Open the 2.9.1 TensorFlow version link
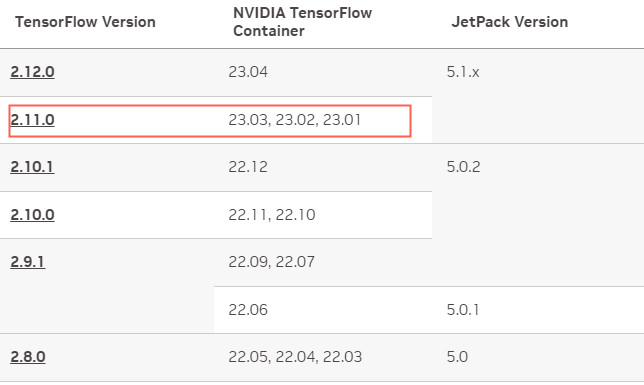The height and width of the screenshot is (385, 644). coord(28,262)
